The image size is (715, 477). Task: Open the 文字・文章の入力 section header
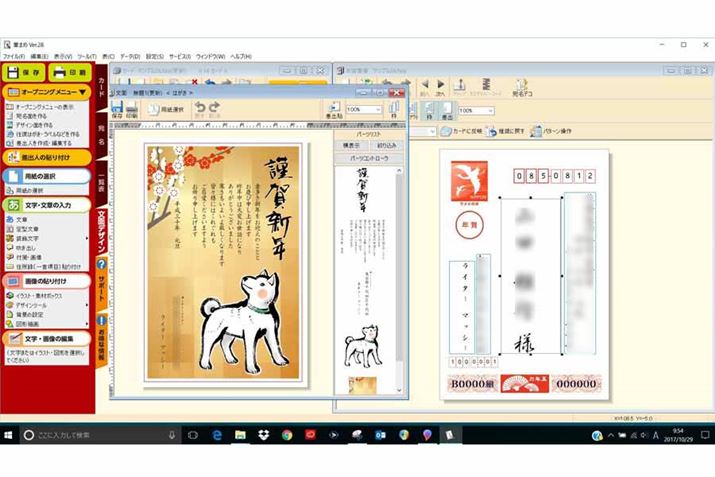tap(47, 205)
